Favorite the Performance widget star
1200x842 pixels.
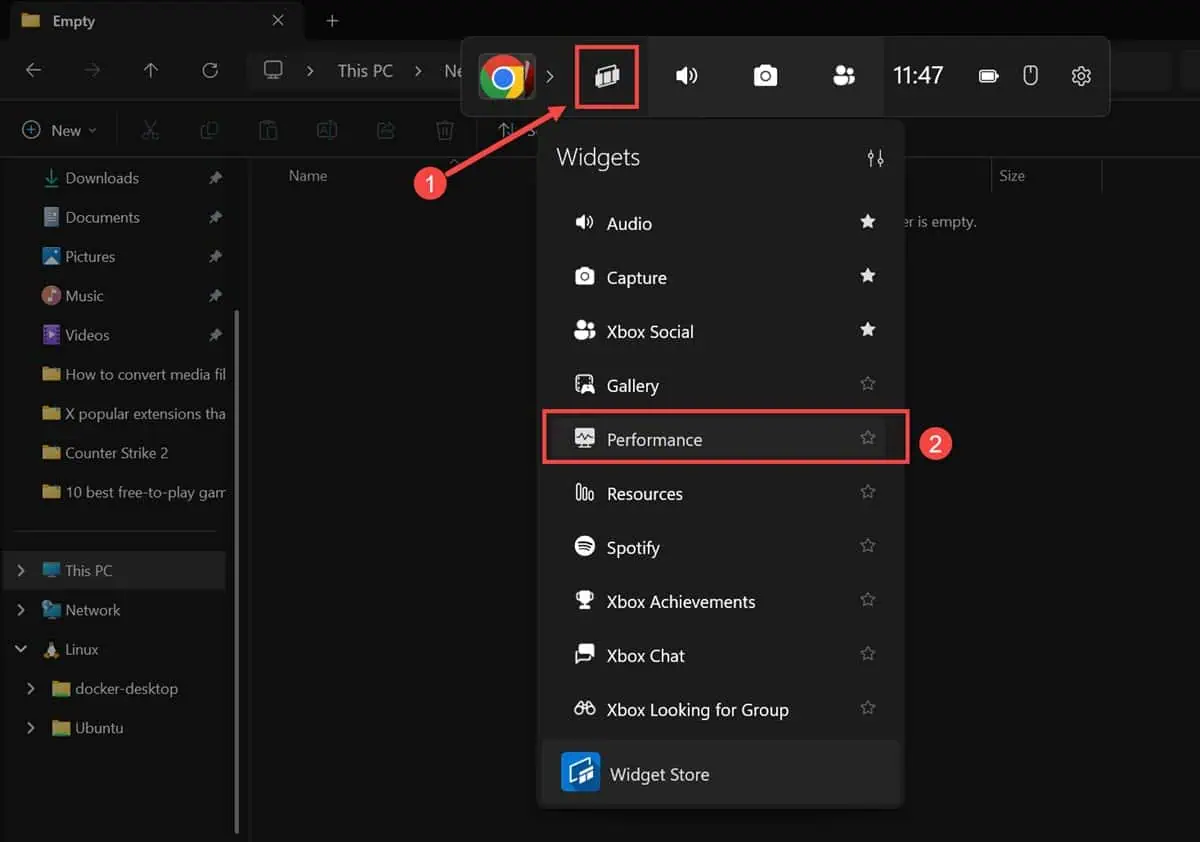click(868, 437)
